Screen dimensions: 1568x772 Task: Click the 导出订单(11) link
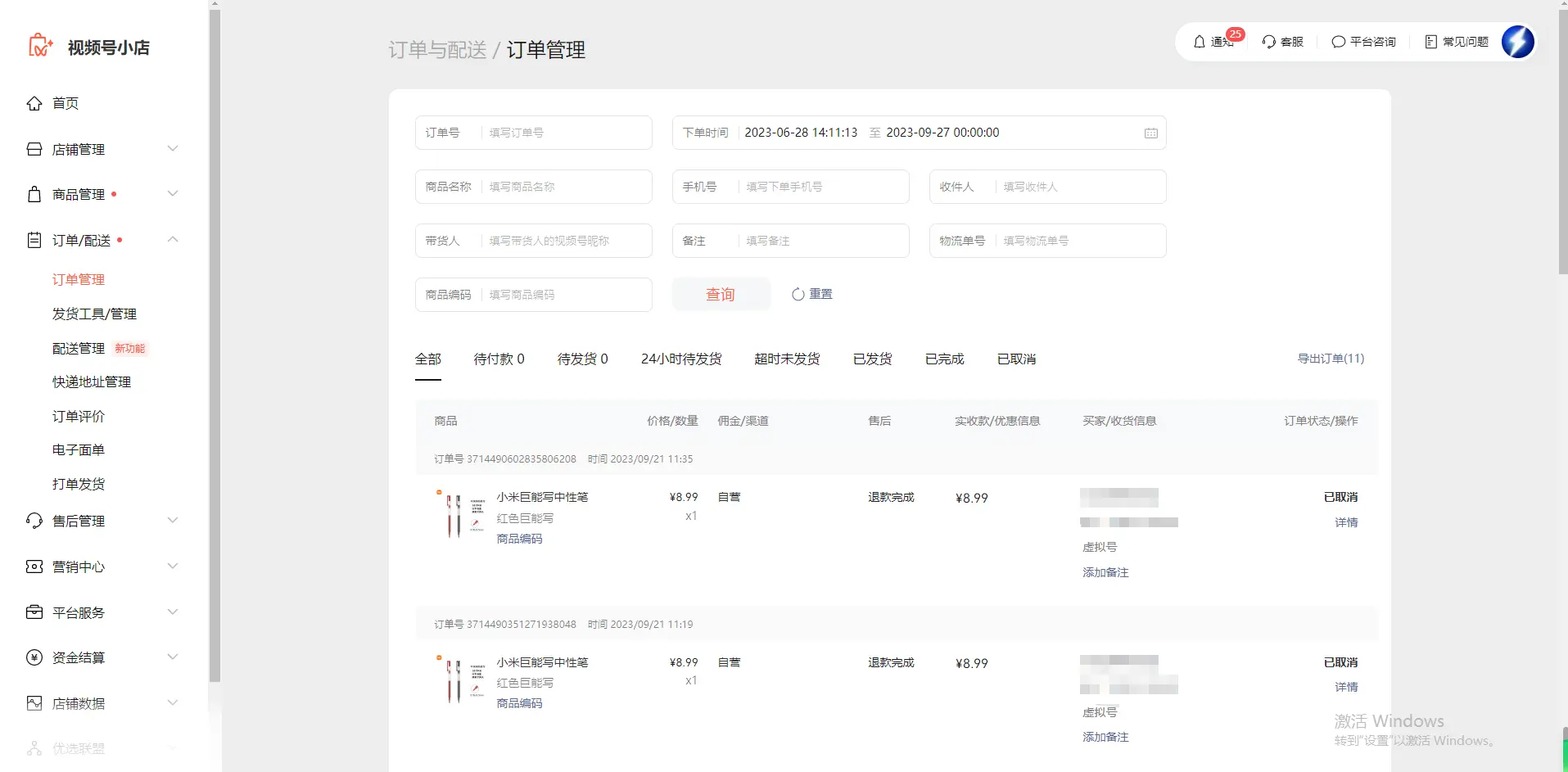click(x=1331, y=359)
